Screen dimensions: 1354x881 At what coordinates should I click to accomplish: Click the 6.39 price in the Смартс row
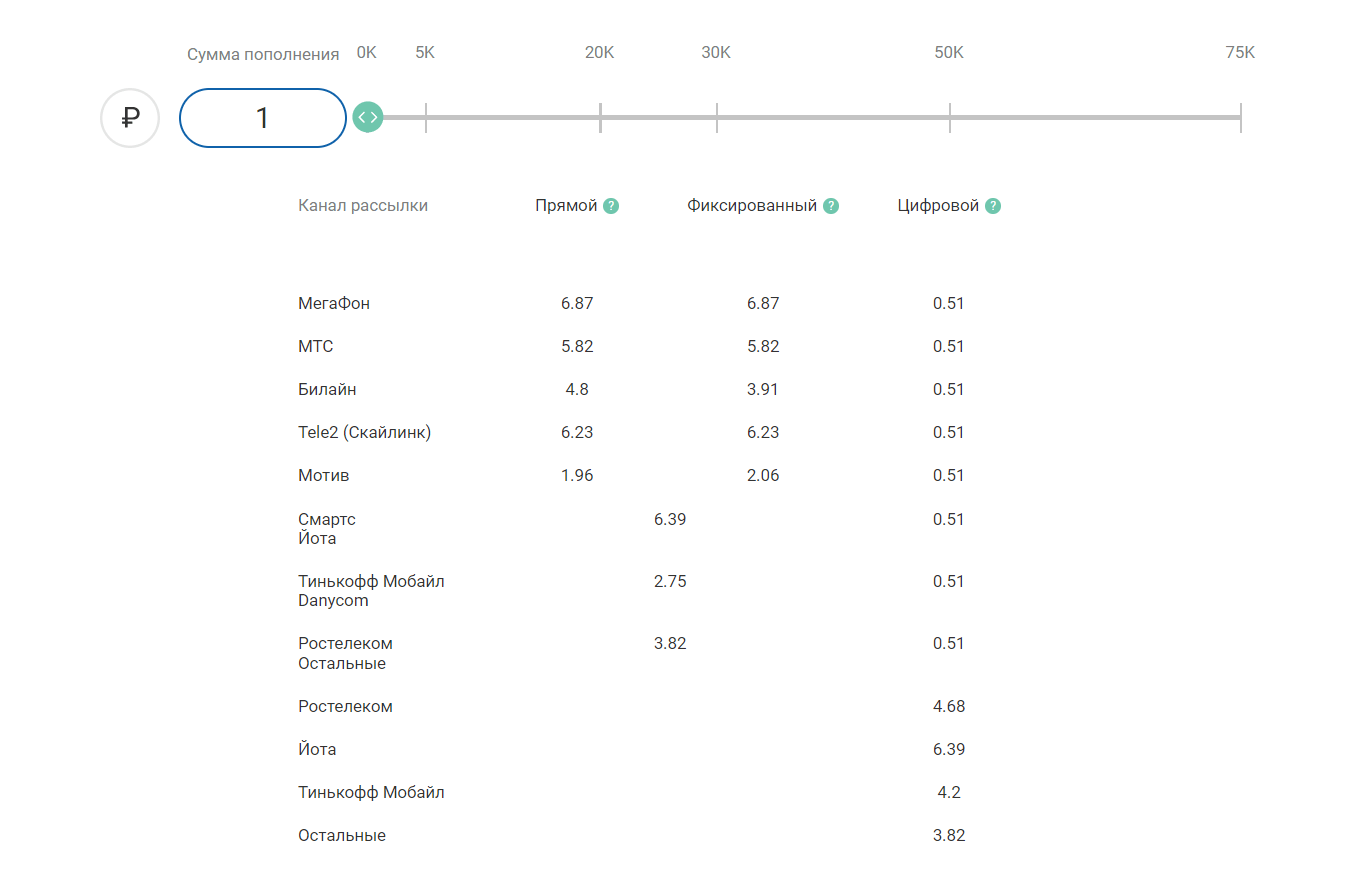[x=670, y=519]
